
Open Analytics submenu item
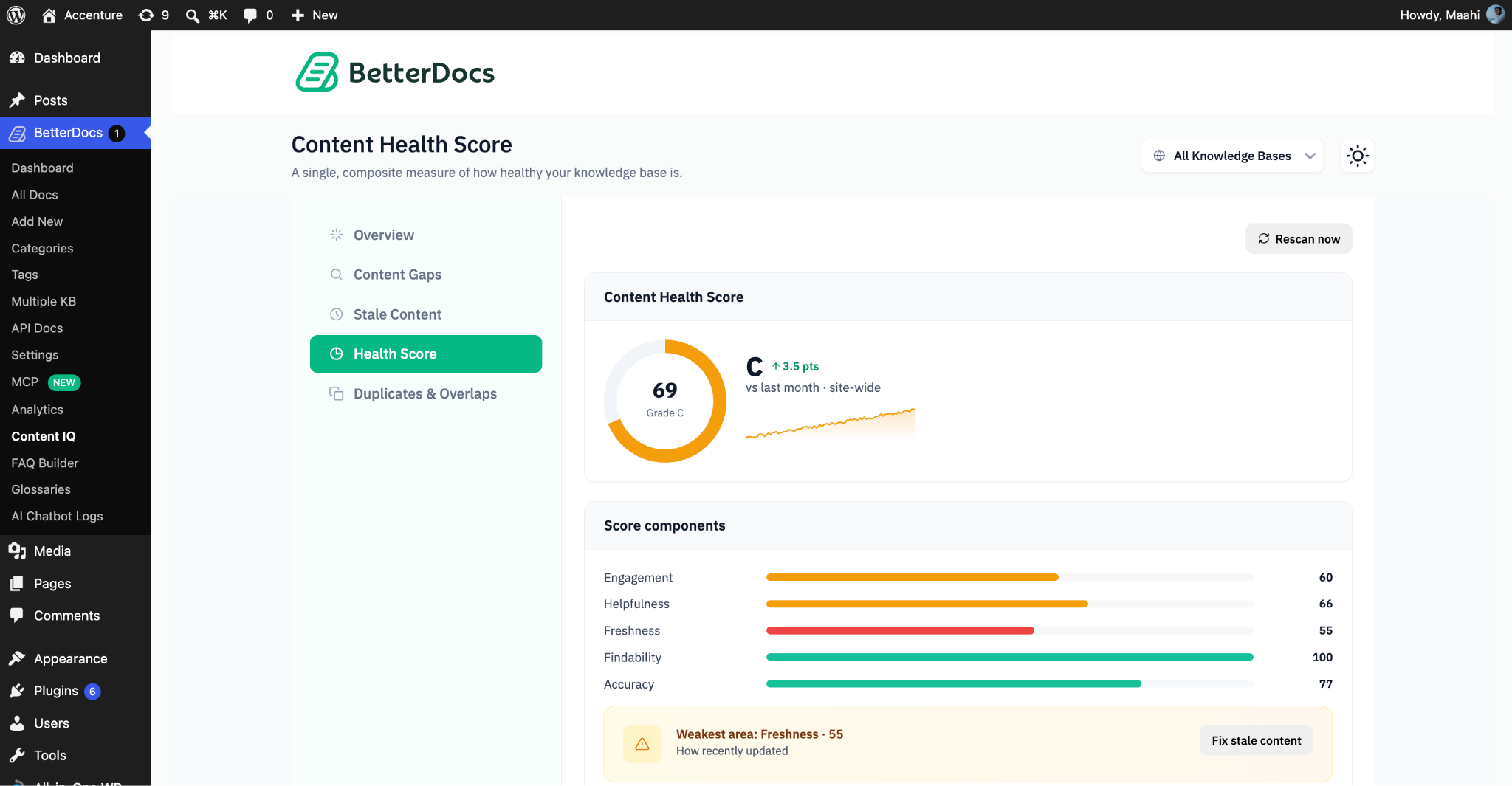37,410
